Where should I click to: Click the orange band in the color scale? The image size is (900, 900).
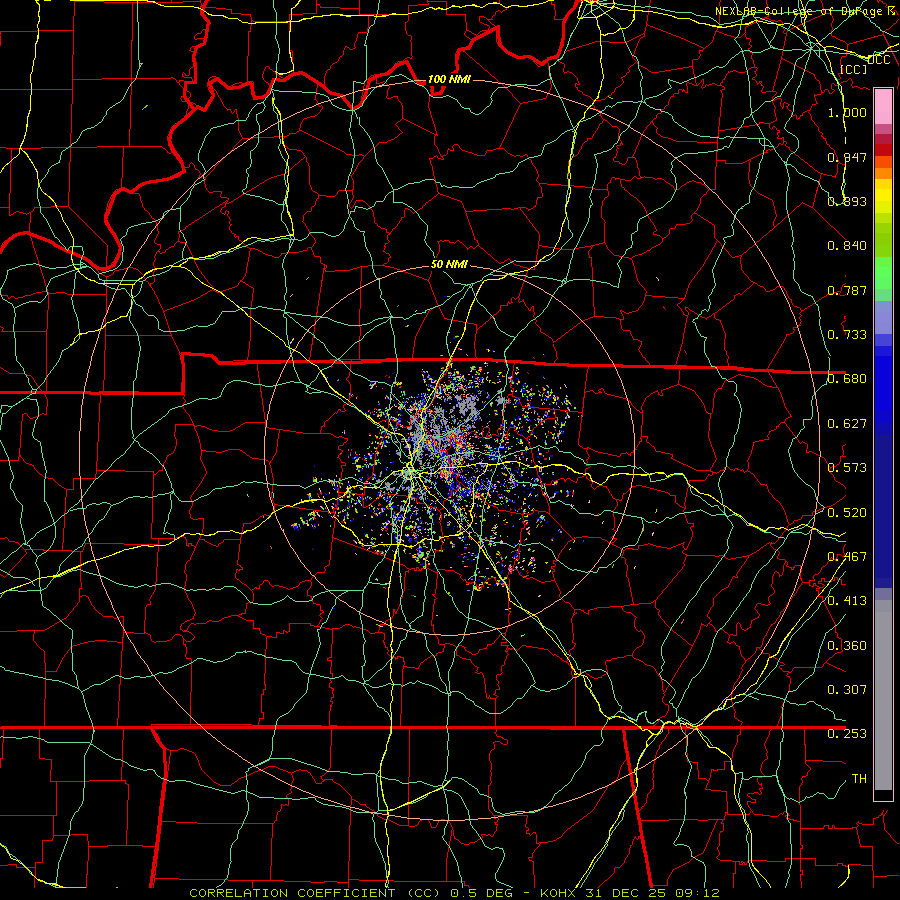[x=883, y=173]
